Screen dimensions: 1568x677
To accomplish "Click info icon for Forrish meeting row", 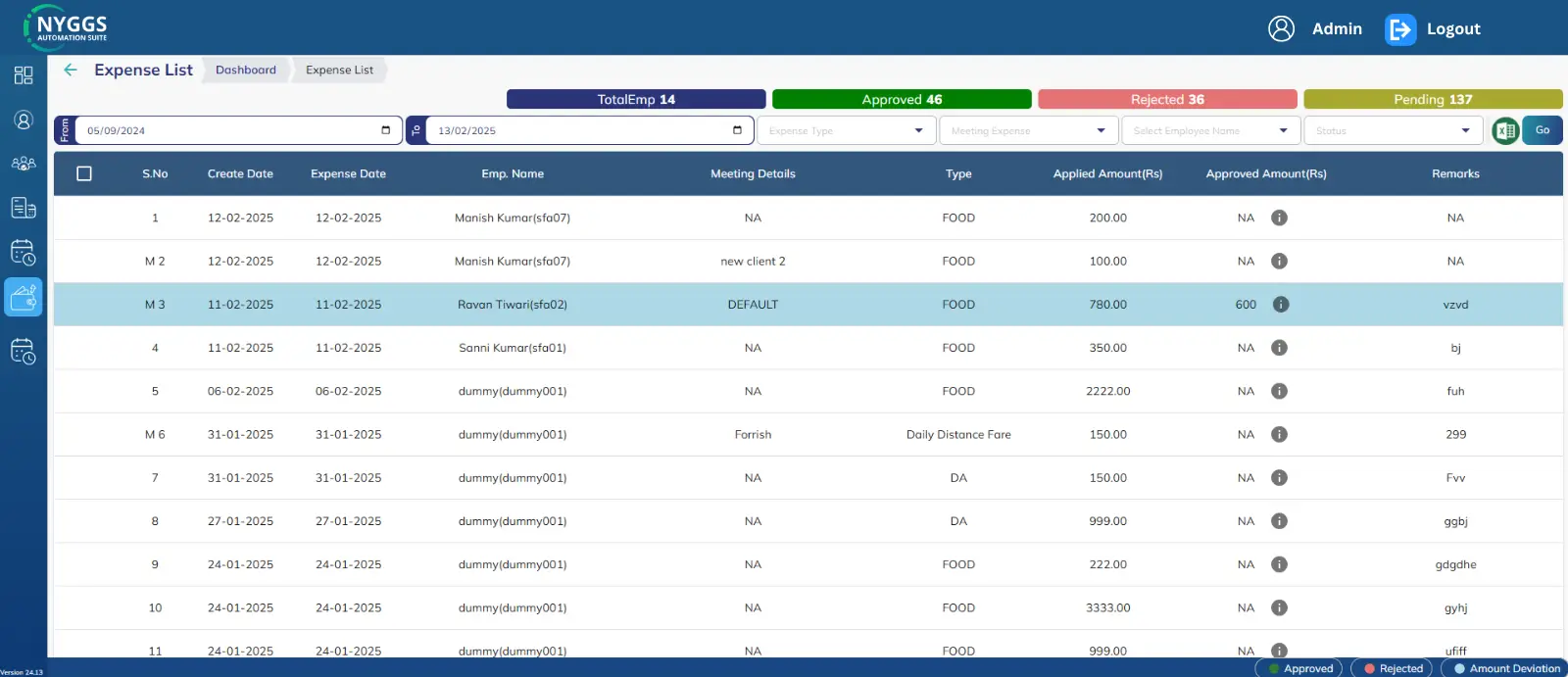I will [1279, 434].
